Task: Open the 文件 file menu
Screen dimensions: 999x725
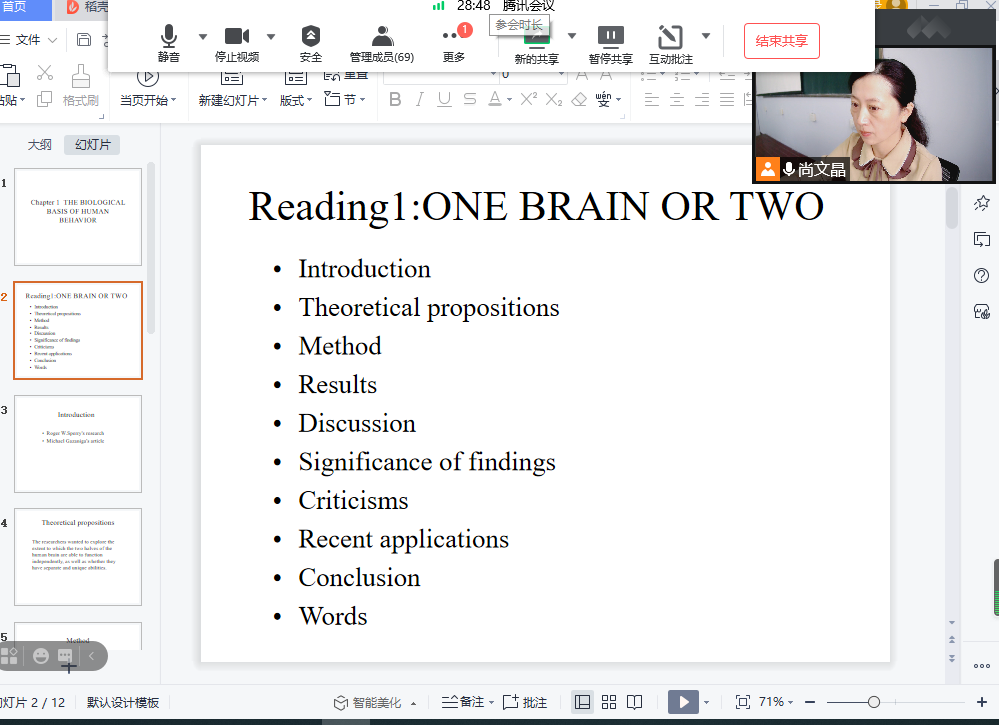Action: 29,40
